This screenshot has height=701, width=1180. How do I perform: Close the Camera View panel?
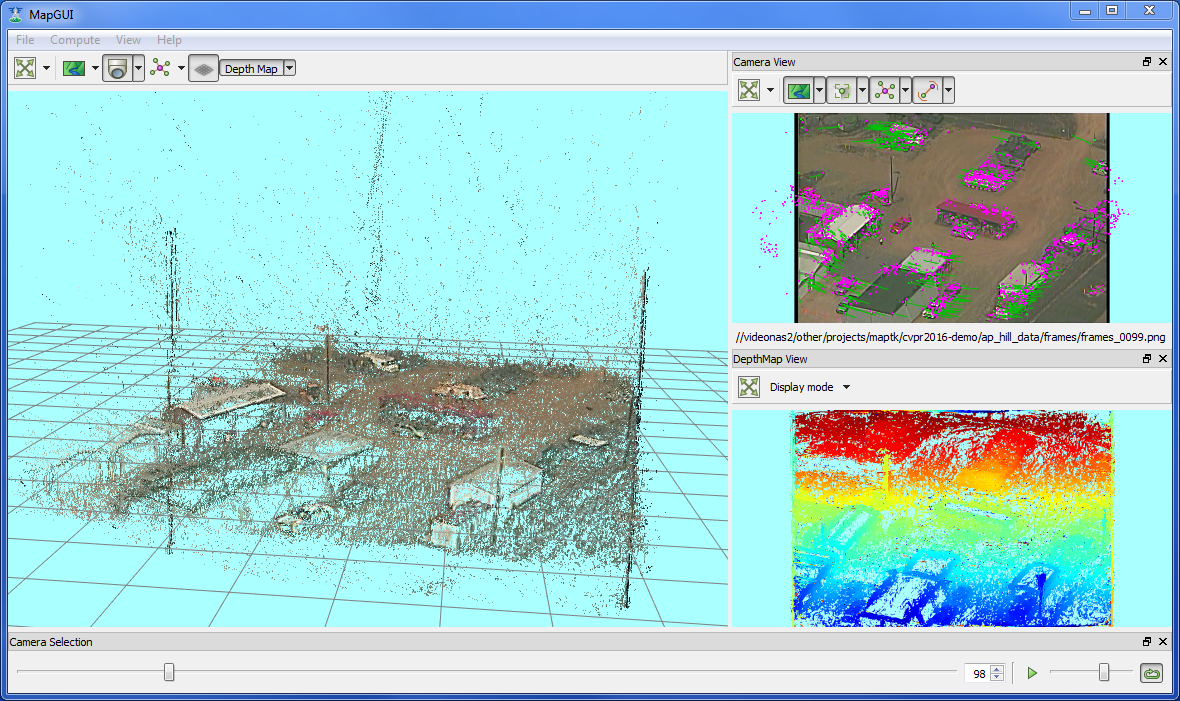[1163, 62]
